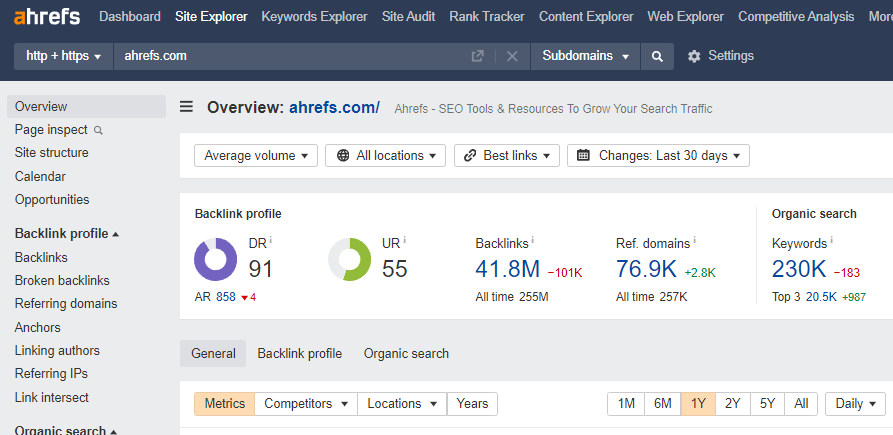Open the Average volume dropdown

tap(256, 155)
